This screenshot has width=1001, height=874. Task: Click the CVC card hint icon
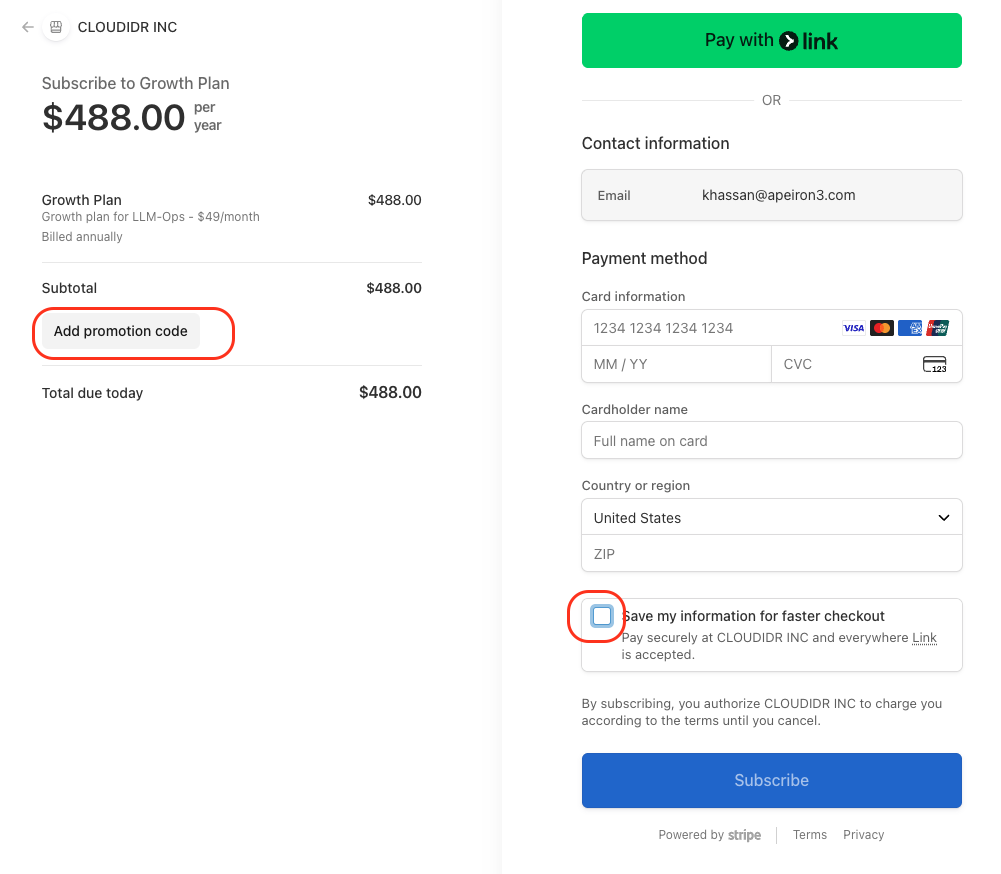click(934, 364)
